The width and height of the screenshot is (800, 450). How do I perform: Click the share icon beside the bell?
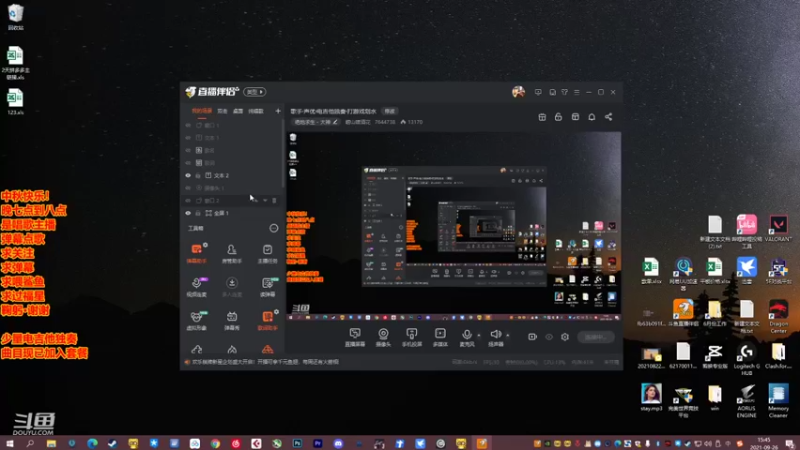[609, 117]
